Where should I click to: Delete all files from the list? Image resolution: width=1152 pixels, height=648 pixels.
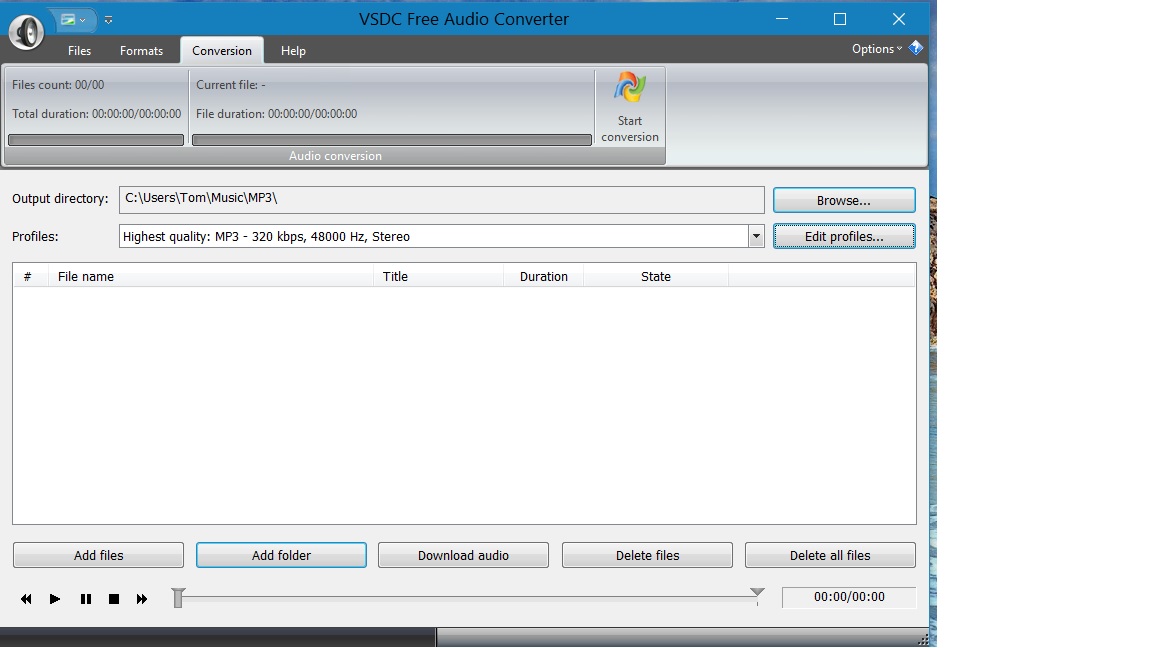coord(830,555)
